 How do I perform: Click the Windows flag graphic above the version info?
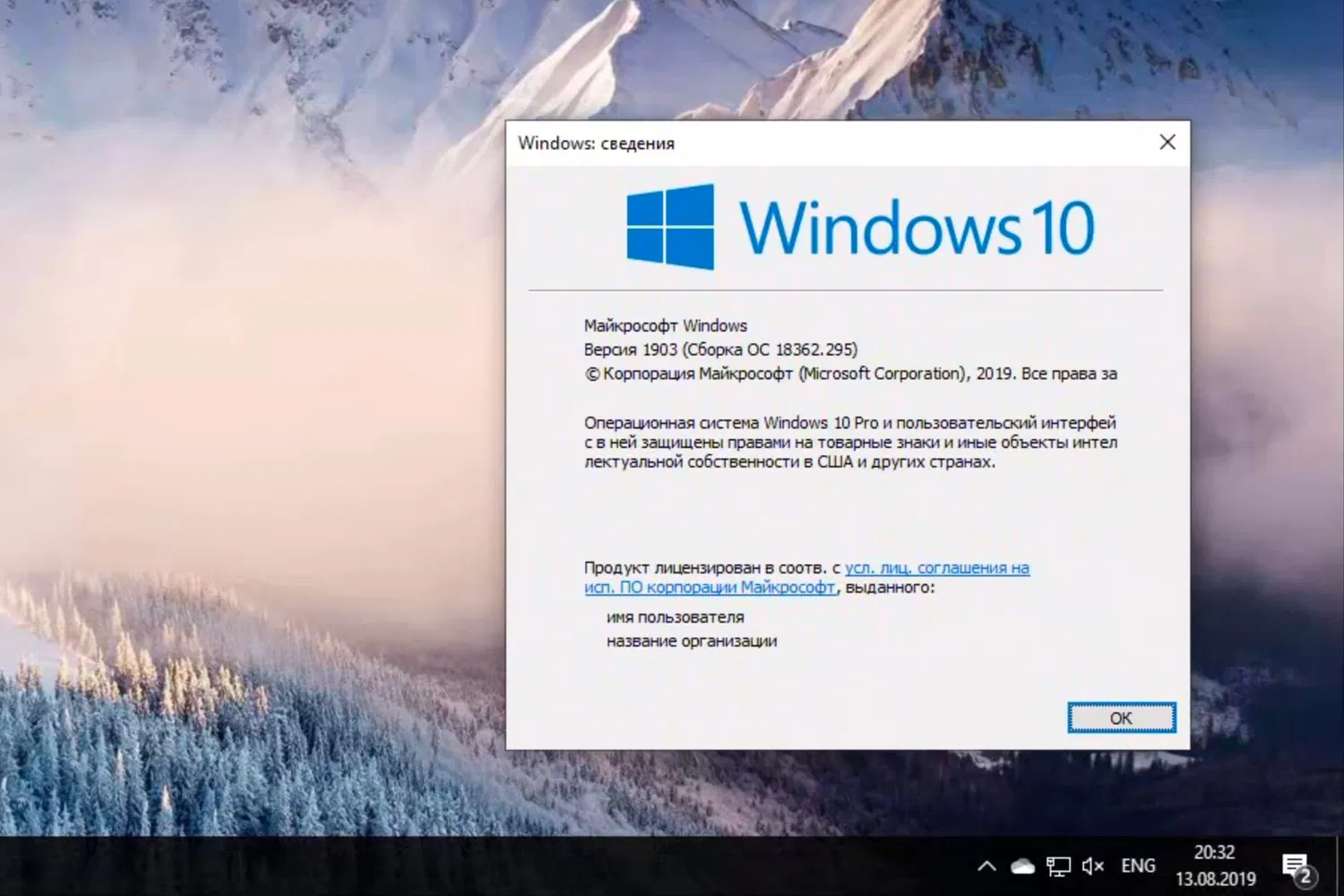click(x=670, y=227)
